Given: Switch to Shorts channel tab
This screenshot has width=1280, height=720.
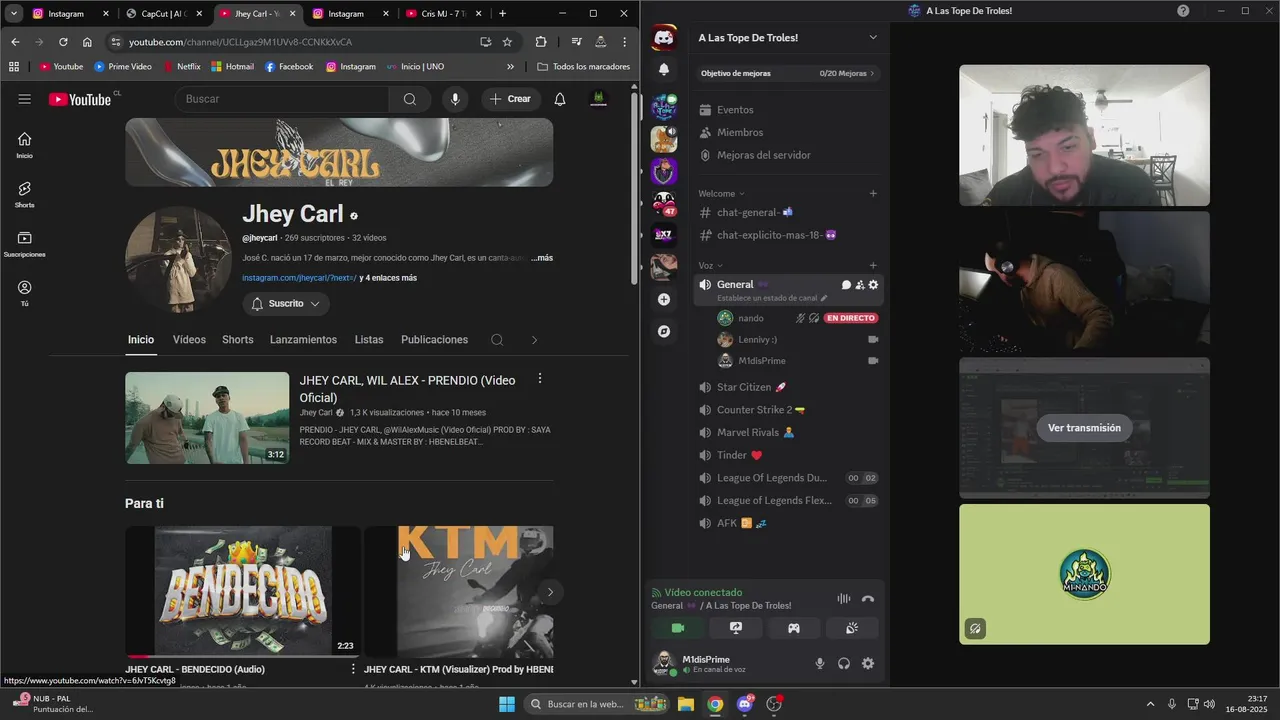Looking at the screenshot, I should point(237,340).
